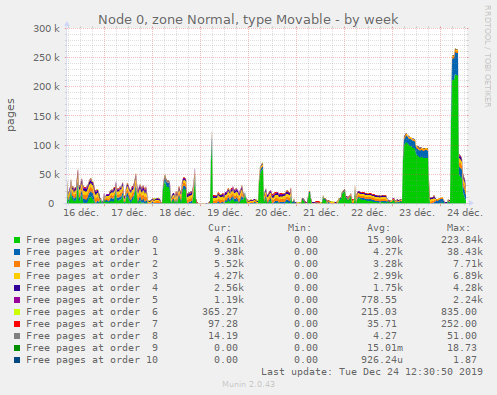This screenshot has height=395, width=497.
Task: Click order 0 max value 223.84k
Action: click(x=462, y=240)
